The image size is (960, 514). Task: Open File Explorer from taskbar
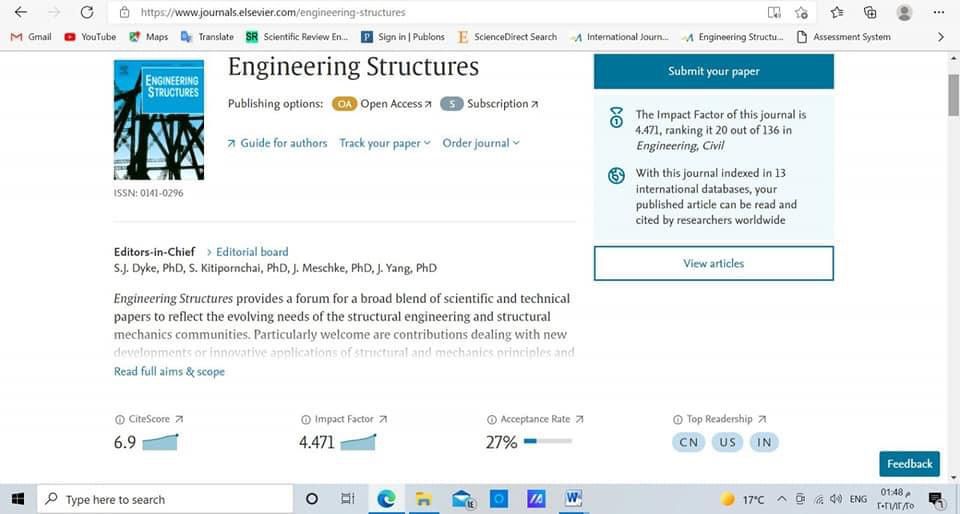423,499
